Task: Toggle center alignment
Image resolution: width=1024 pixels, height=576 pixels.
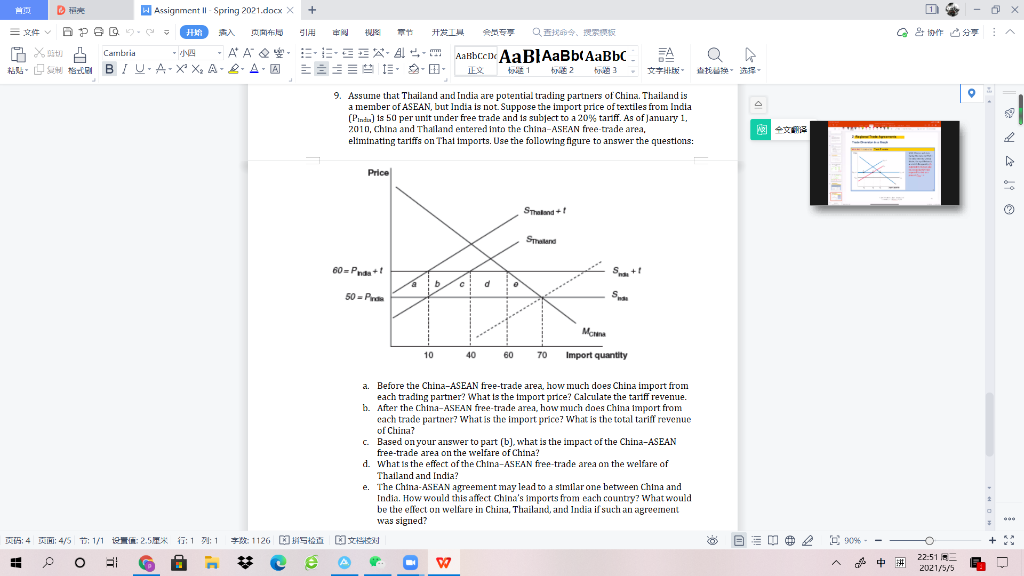Action: click(321, 69)
